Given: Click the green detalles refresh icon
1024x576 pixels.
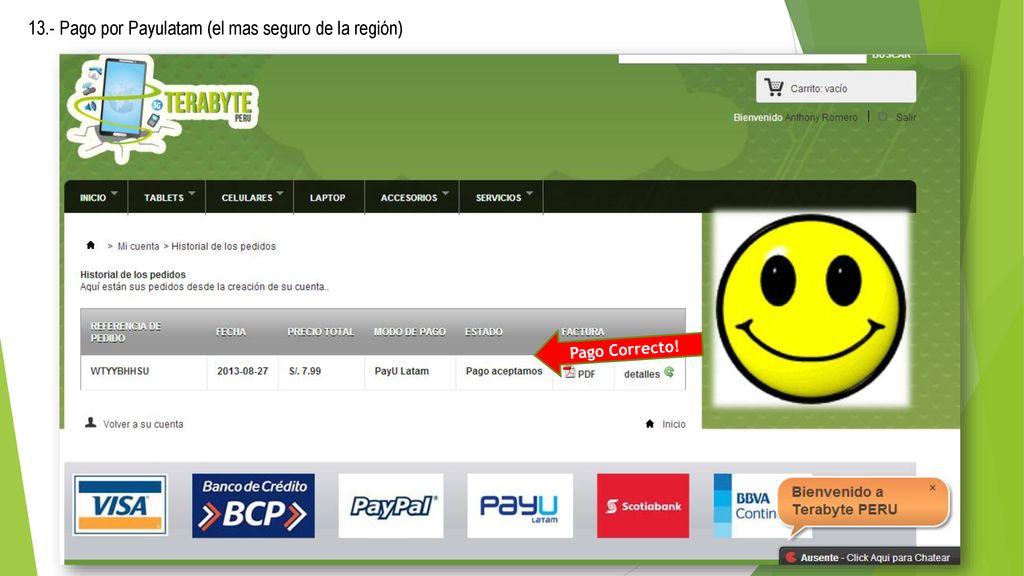Looking at the screenshot, I should point(669,372).
